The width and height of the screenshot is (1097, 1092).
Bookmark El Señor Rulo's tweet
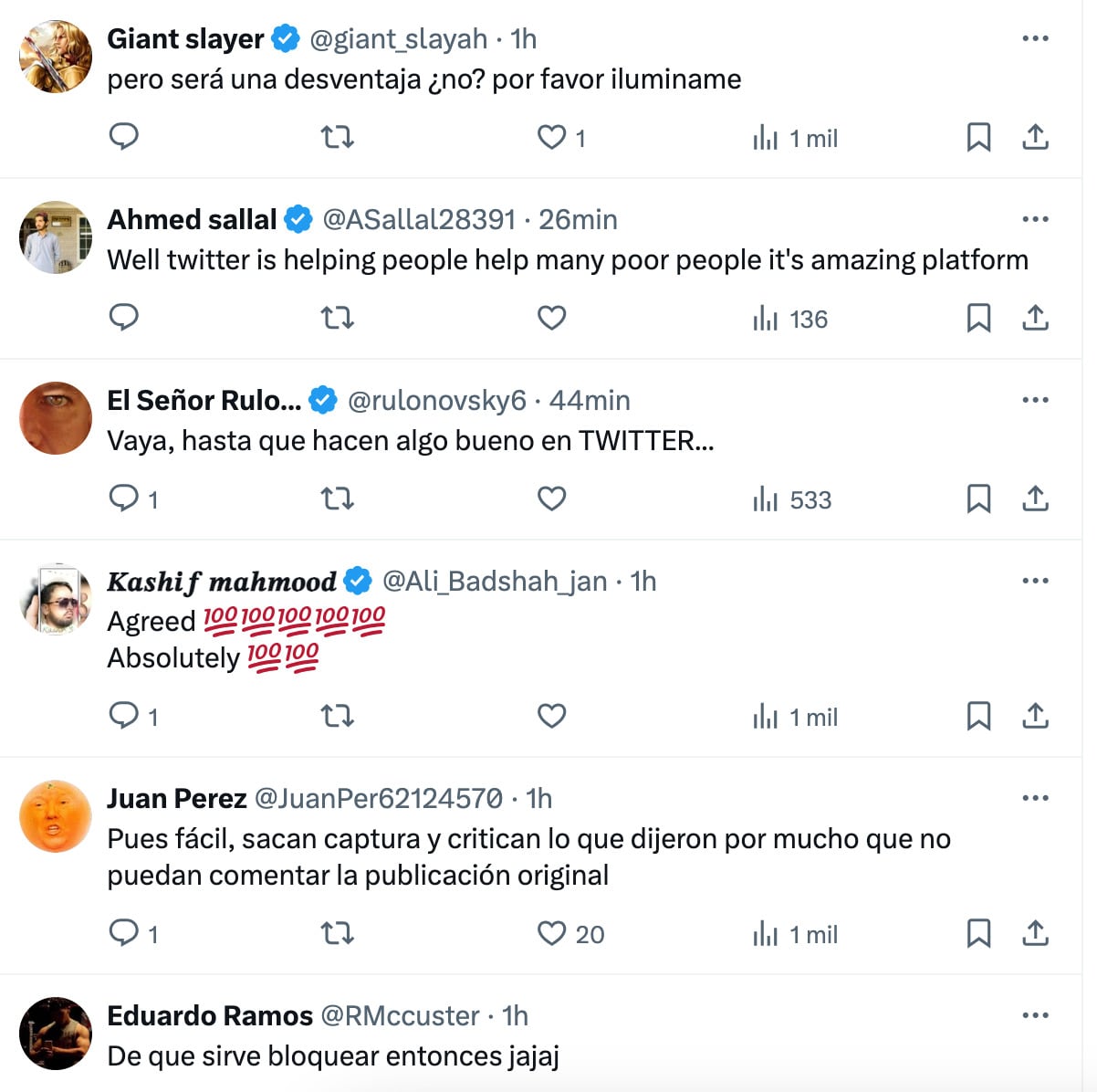(978, 499)
